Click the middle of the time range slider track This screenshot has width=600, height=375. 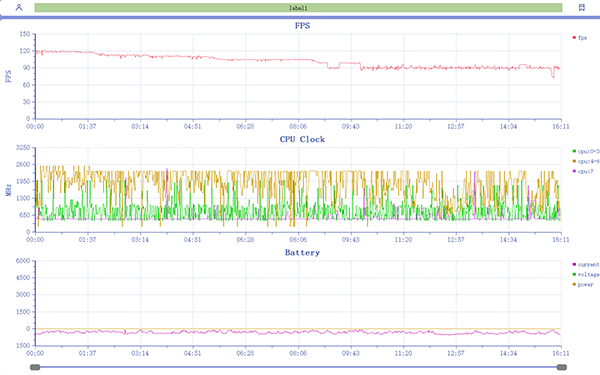coord(298,367)
